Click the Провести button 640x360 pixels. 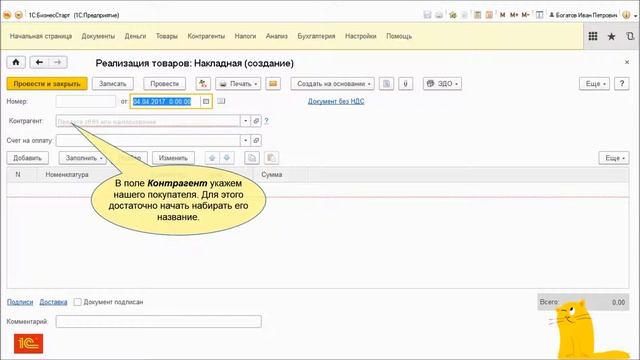tap(164, 84)
